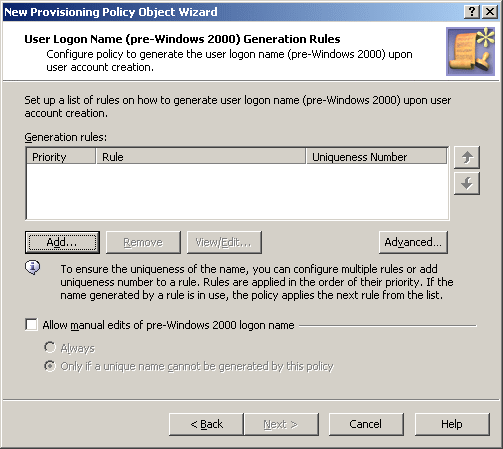The height and width of the screenshot is (449, 503).
Task: Move selected rule up with arrow button
Action: 467,157
